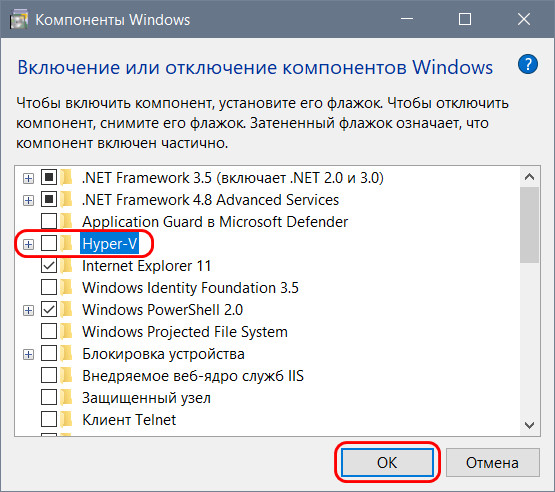The height and width of the screenshot is (492, 555).
Task: Expand the Hyper-V tree node
Action: click(x=28, y=244)
